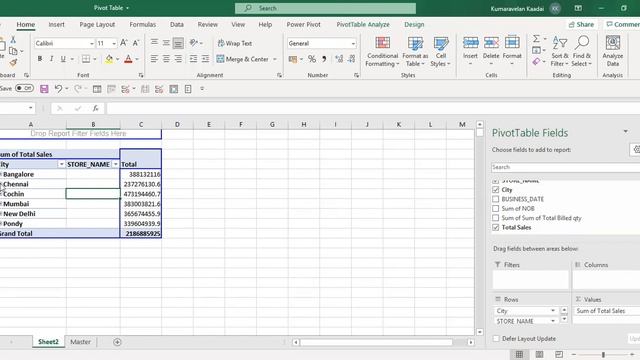
Task: Click the formula bar input
Action: (373, 108)
